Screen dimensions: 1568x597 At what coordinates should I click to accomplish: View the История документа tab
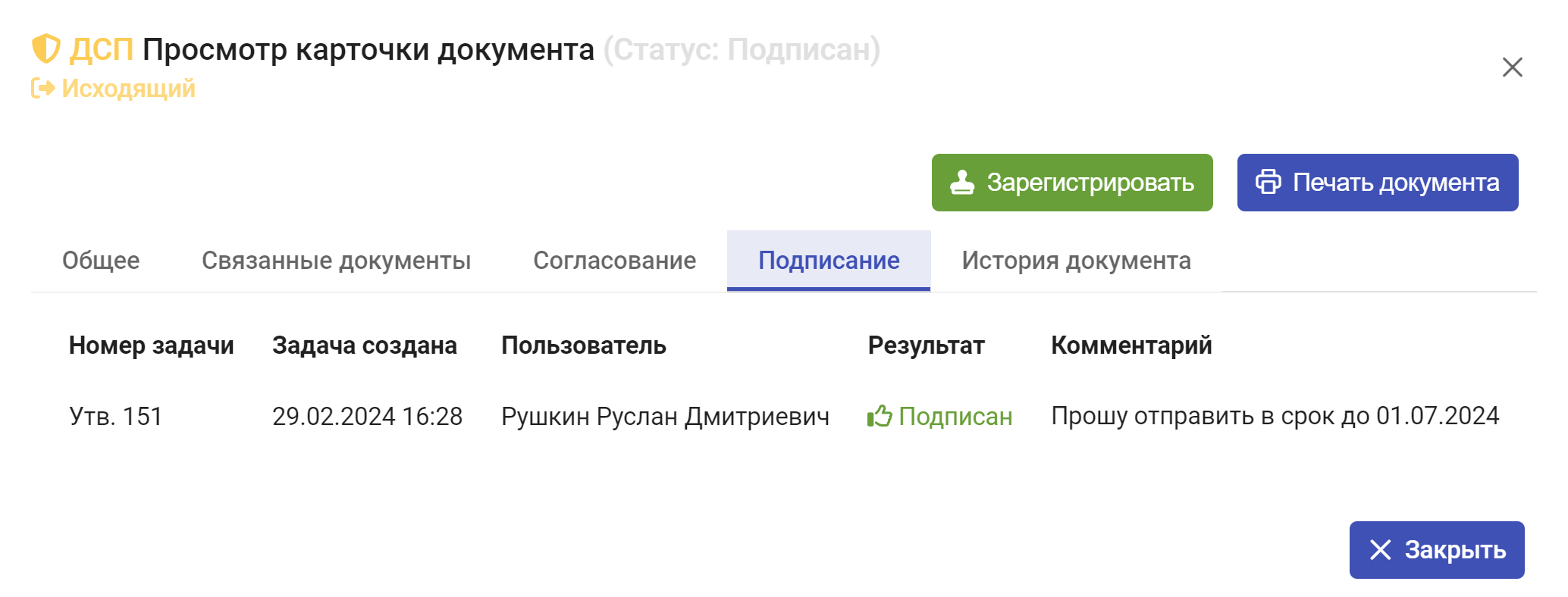click(1076, 261)
